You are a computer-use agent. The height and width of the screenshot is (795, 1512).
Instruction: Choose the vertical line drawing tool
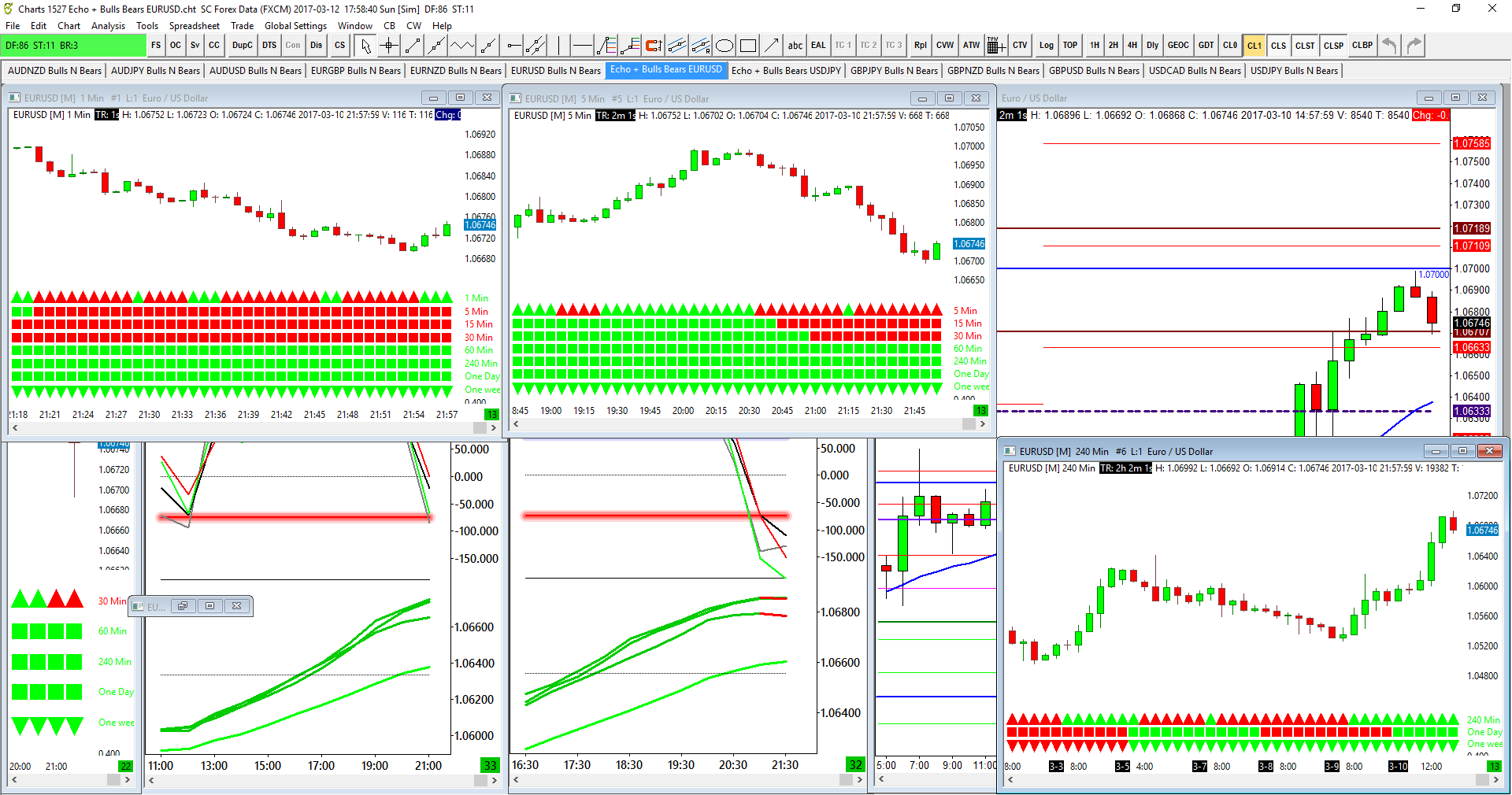558,46
